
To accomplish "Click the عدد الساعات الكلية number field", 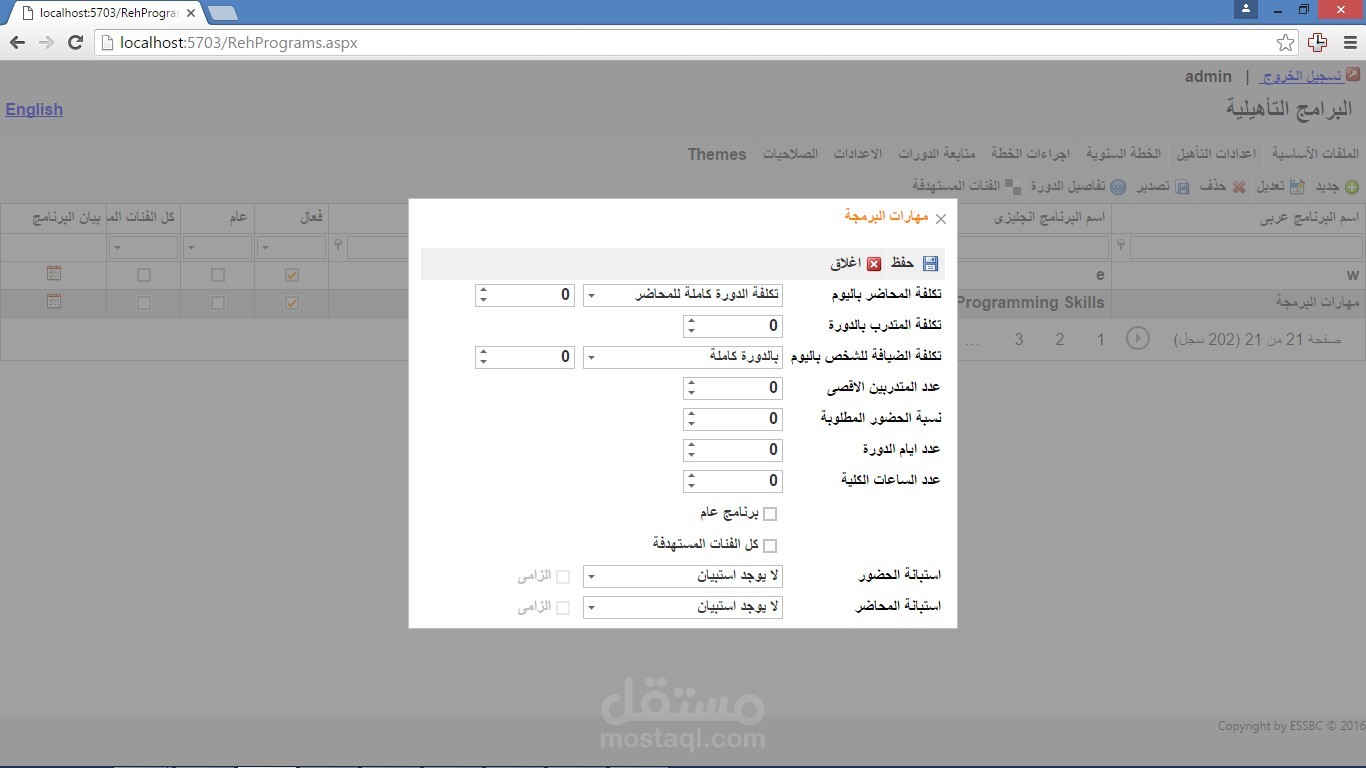I will click(733, 481).
